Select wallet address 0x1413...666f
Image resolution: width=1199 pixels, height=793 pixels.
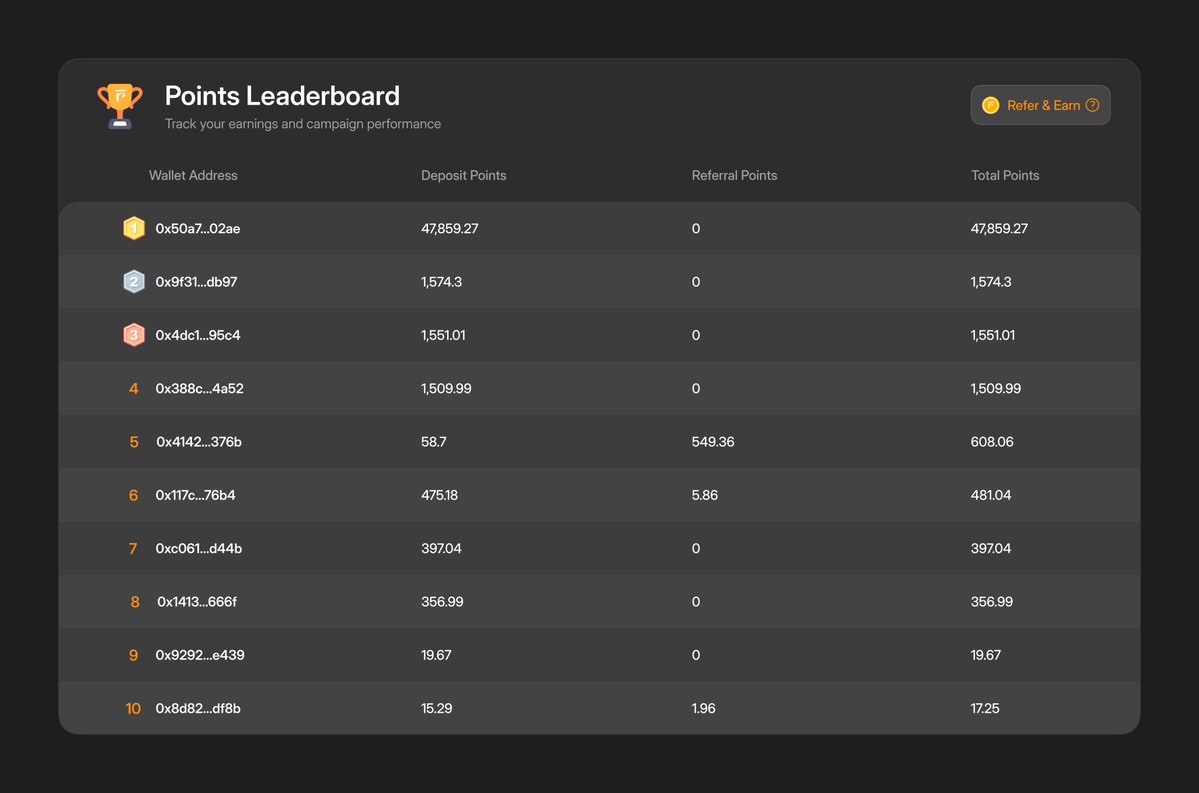[x=197, y=602]
